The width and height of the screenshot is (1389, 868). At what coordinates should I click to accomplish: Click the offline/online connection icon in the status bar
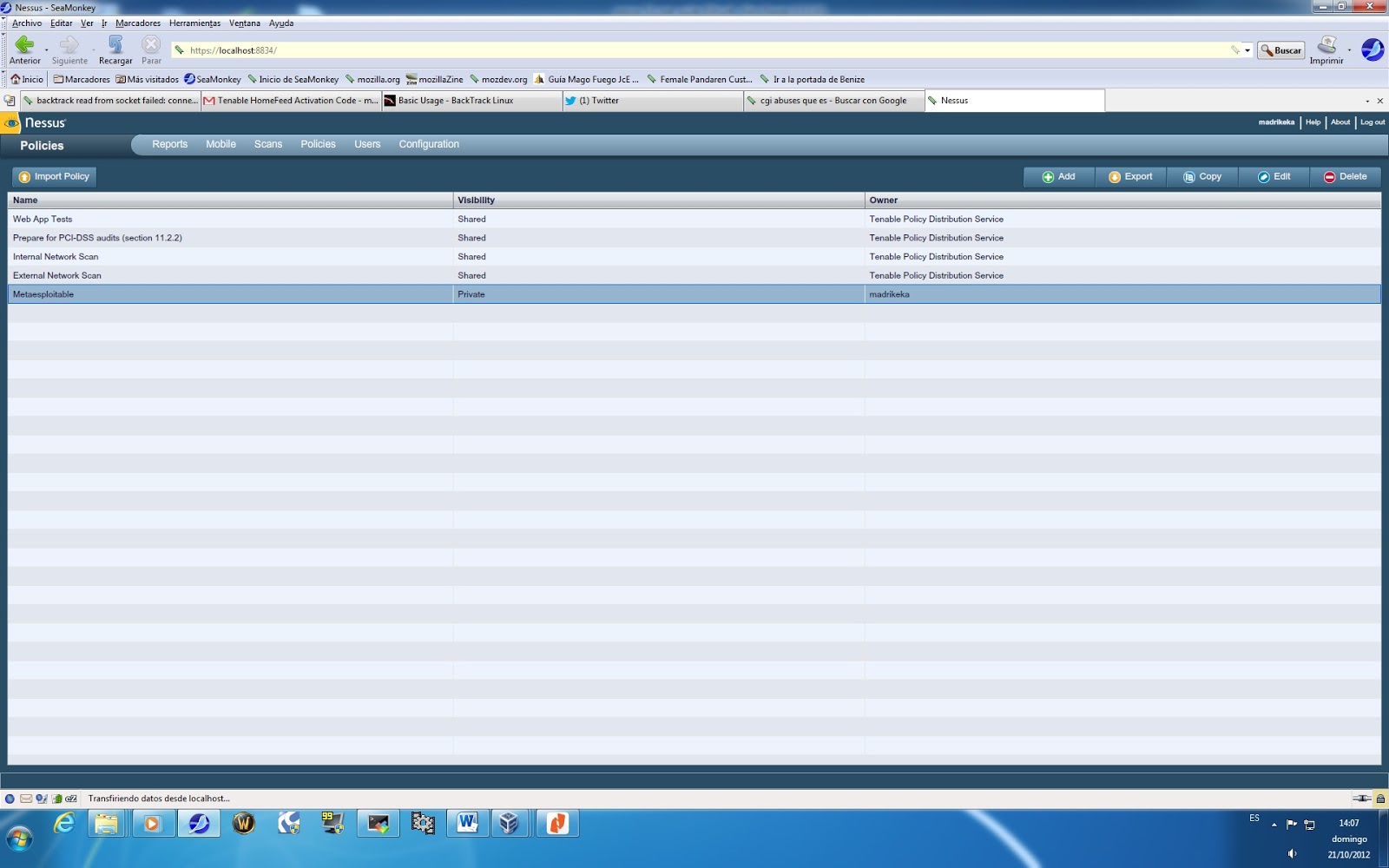click(x=1361, y=799)
